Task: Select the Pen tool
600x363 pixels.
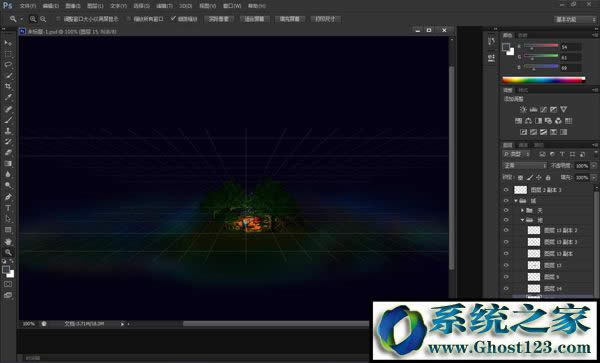Action: click(8, 197)
